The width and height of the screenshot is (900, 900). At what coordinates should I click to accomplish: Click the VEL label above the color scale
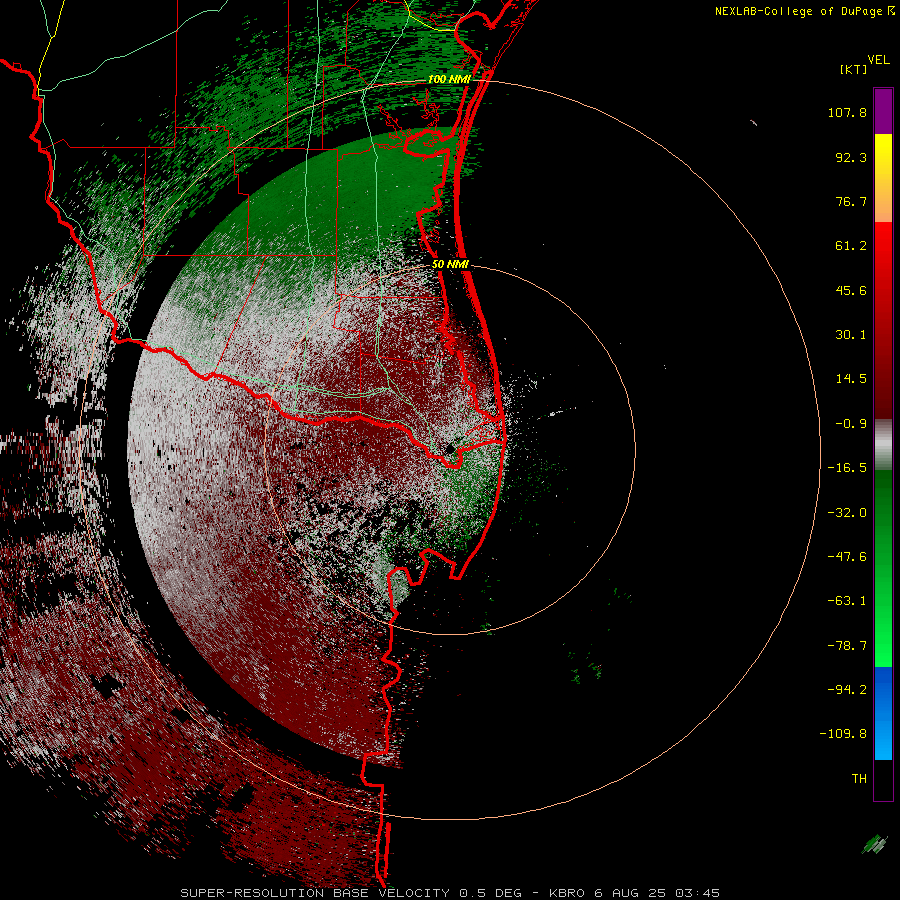click(x=878, y=60)
